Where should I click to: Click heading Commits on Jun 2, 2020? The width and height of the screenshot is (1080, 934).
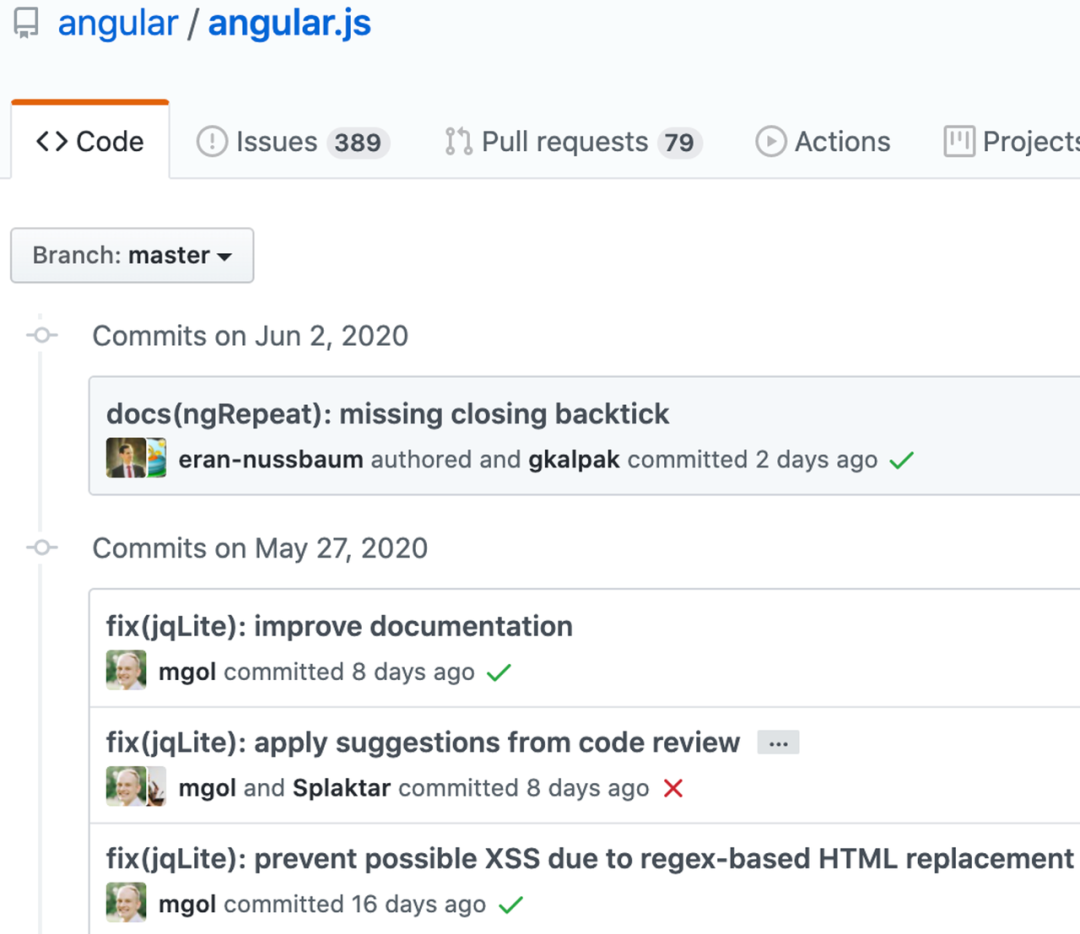[x=250, y=336]
